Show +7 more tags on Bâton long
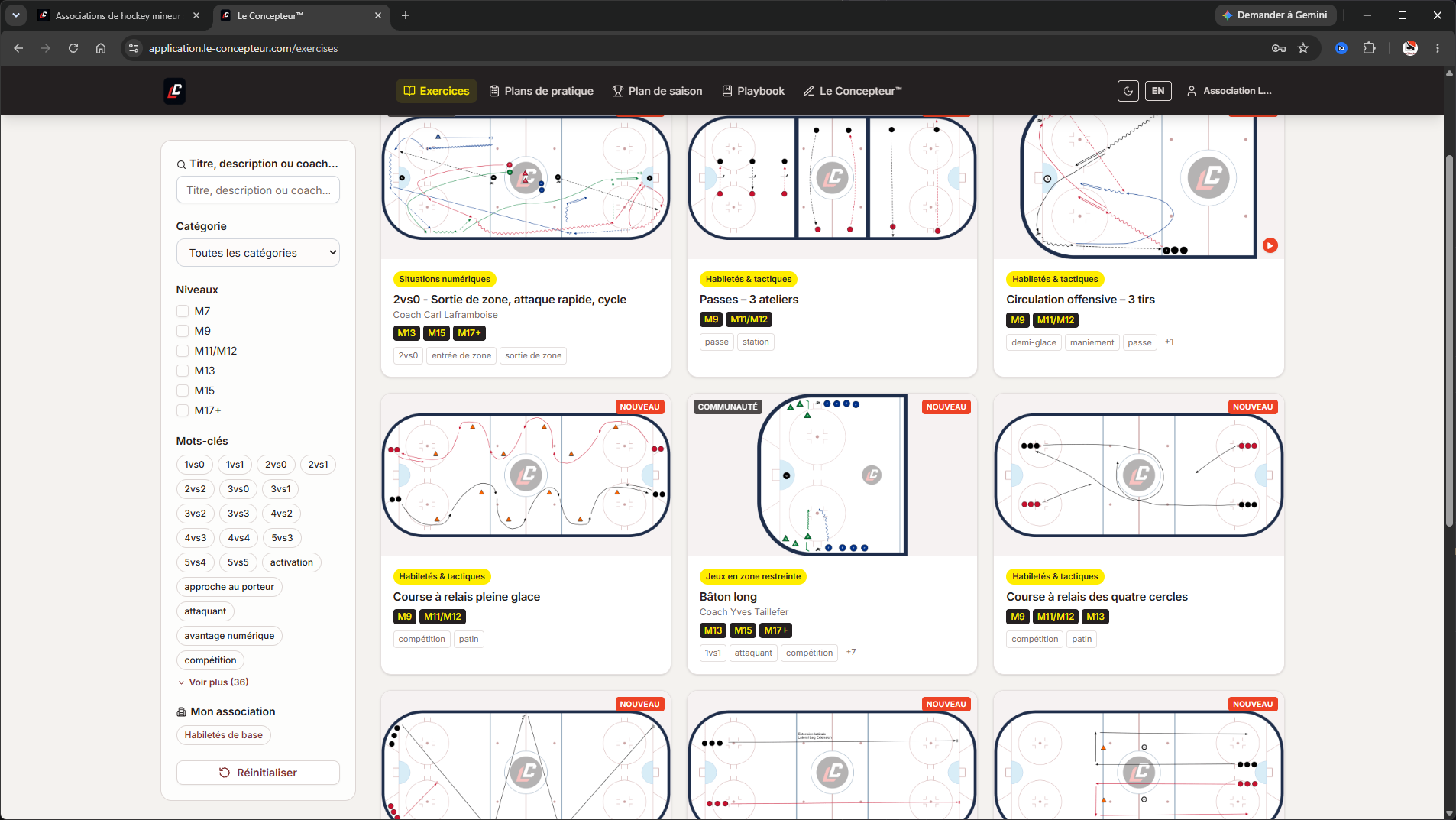The height and width of the screenshot is (820, 1456). point(851,653)
